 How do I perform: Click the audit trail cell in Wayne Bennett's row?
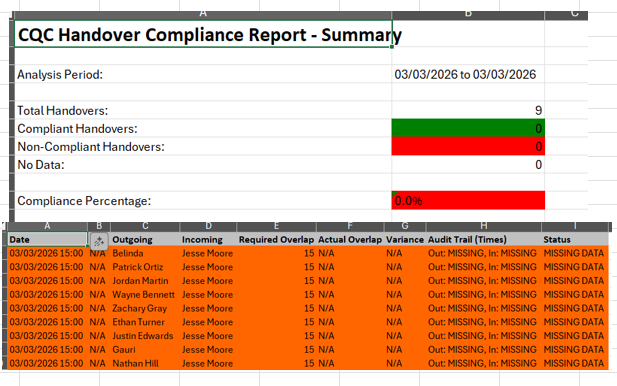coord(484,294)
